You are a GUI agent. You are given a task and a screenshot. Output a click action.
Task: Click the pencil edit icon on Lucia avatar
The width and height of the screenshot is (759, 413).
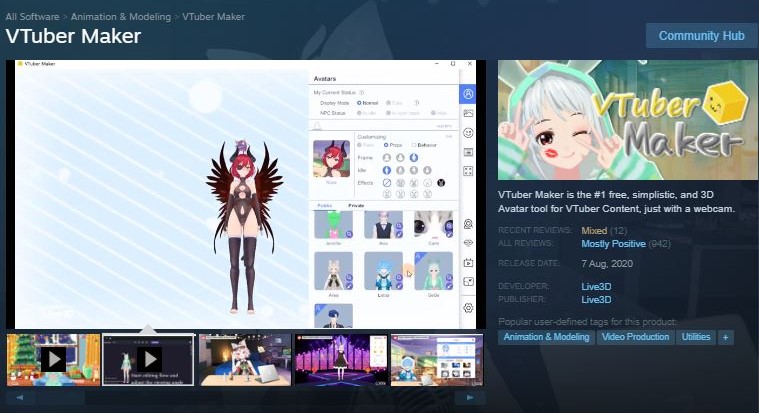click(x=399, y=286)
